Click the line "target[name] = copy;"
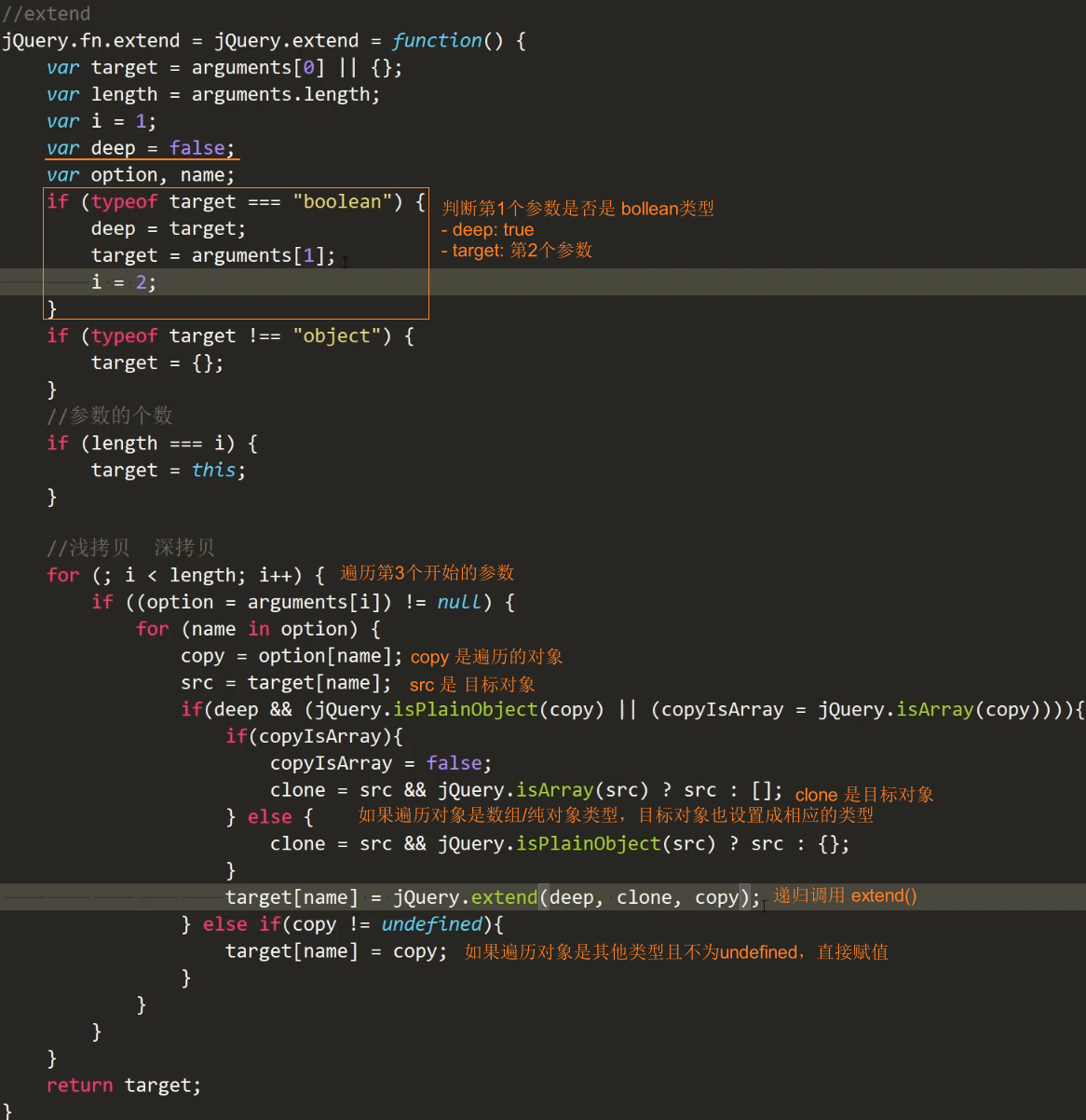 tap(336, 952)
